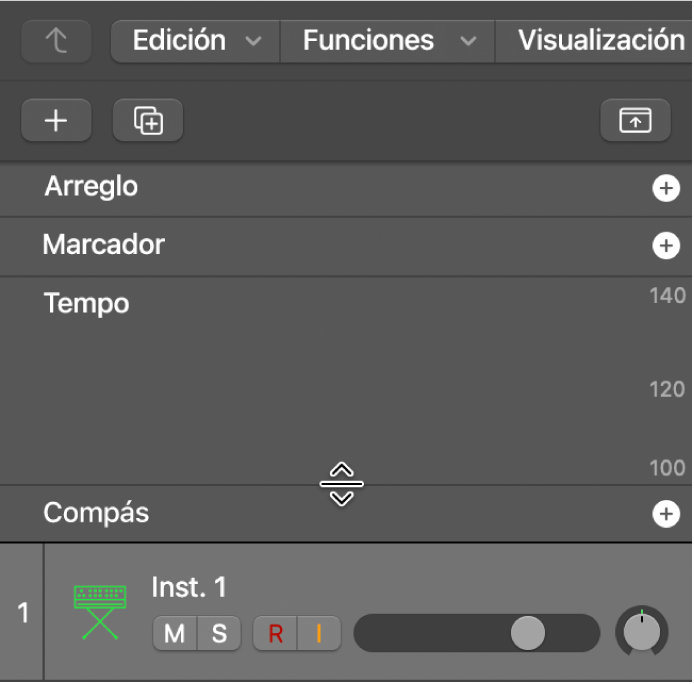Add an arrangement marker in Arreglo row
The width and height of the screenshot is (694, 684).
click(x=665, y=188)
